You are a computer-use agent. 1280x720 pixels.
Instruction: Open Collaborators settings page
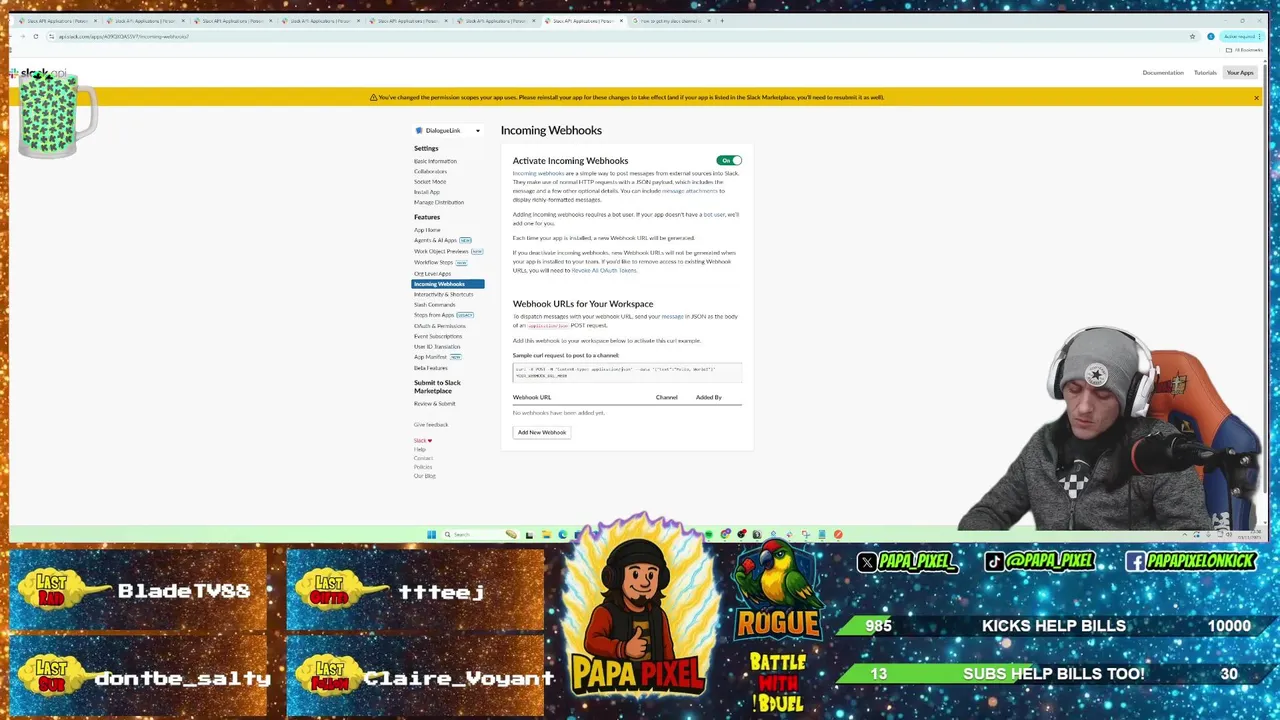click(x=430, y=171)
